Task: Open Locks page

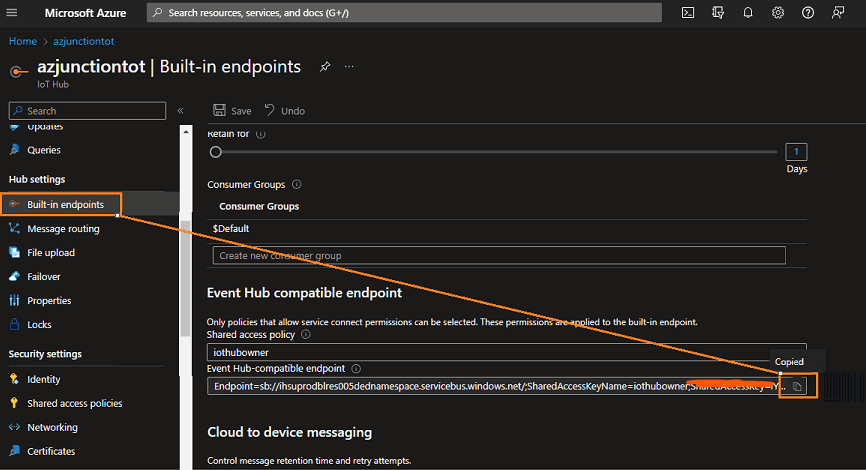Action: (39, 325)
